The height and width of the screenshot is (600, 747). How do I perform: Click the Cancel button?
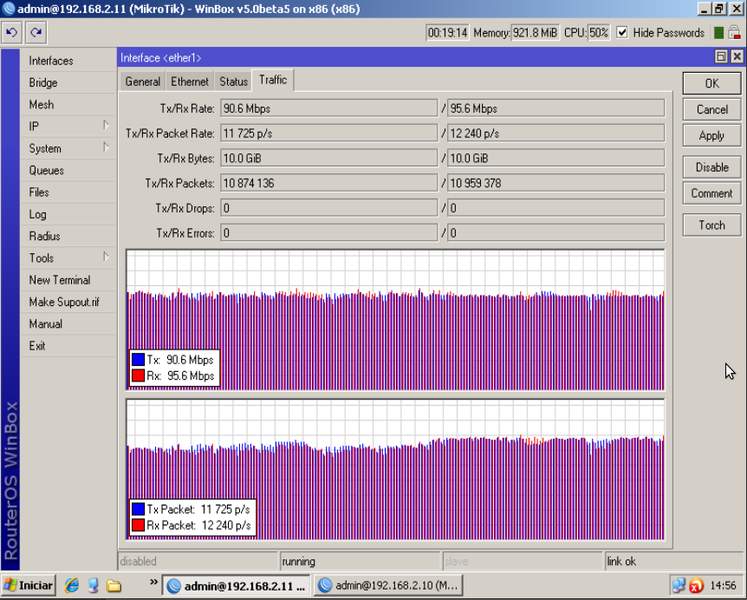tap(712, 110)
